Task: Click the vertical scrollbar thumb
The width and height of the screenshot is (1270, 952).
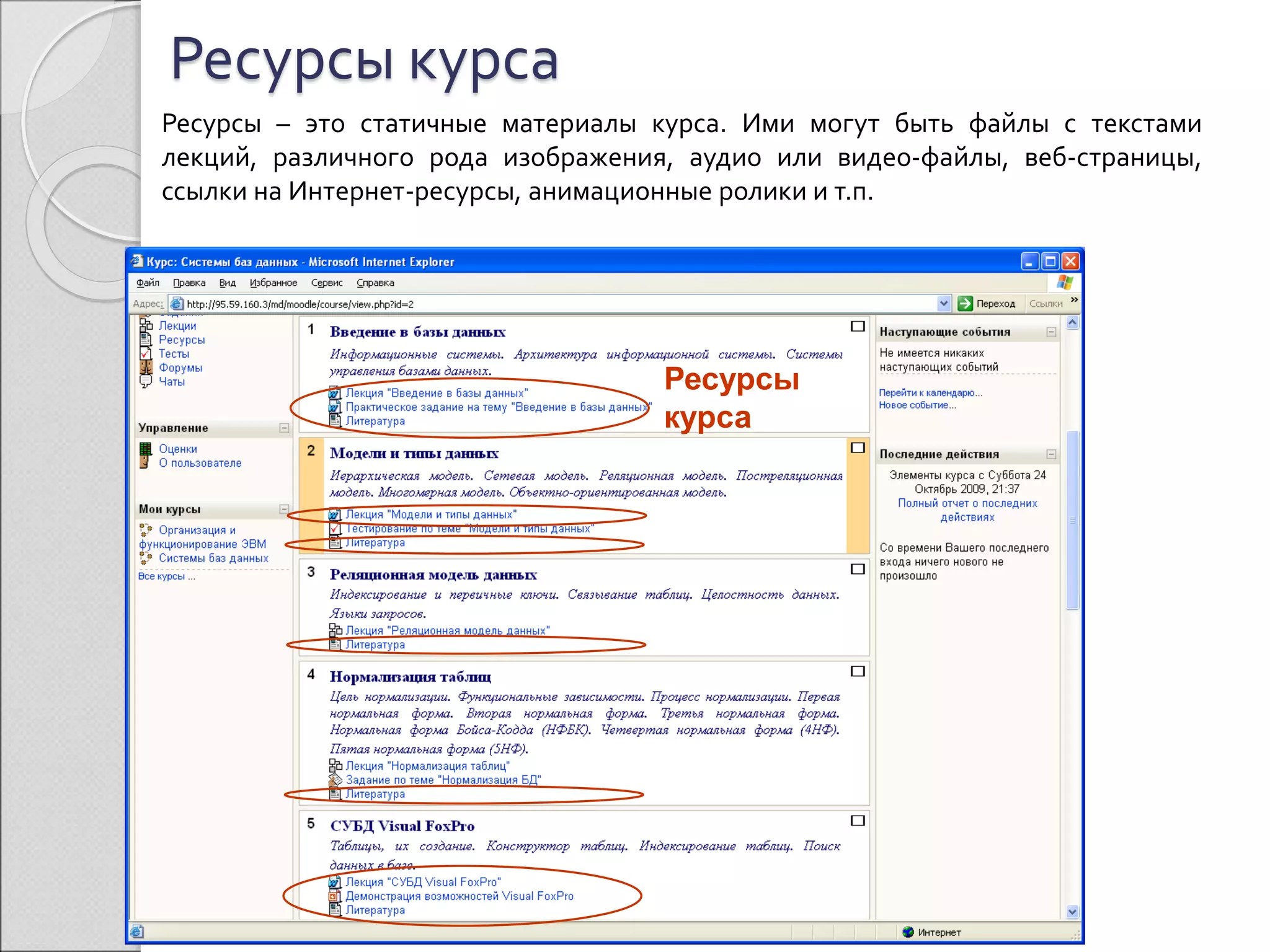Action: coord(1072,521)
